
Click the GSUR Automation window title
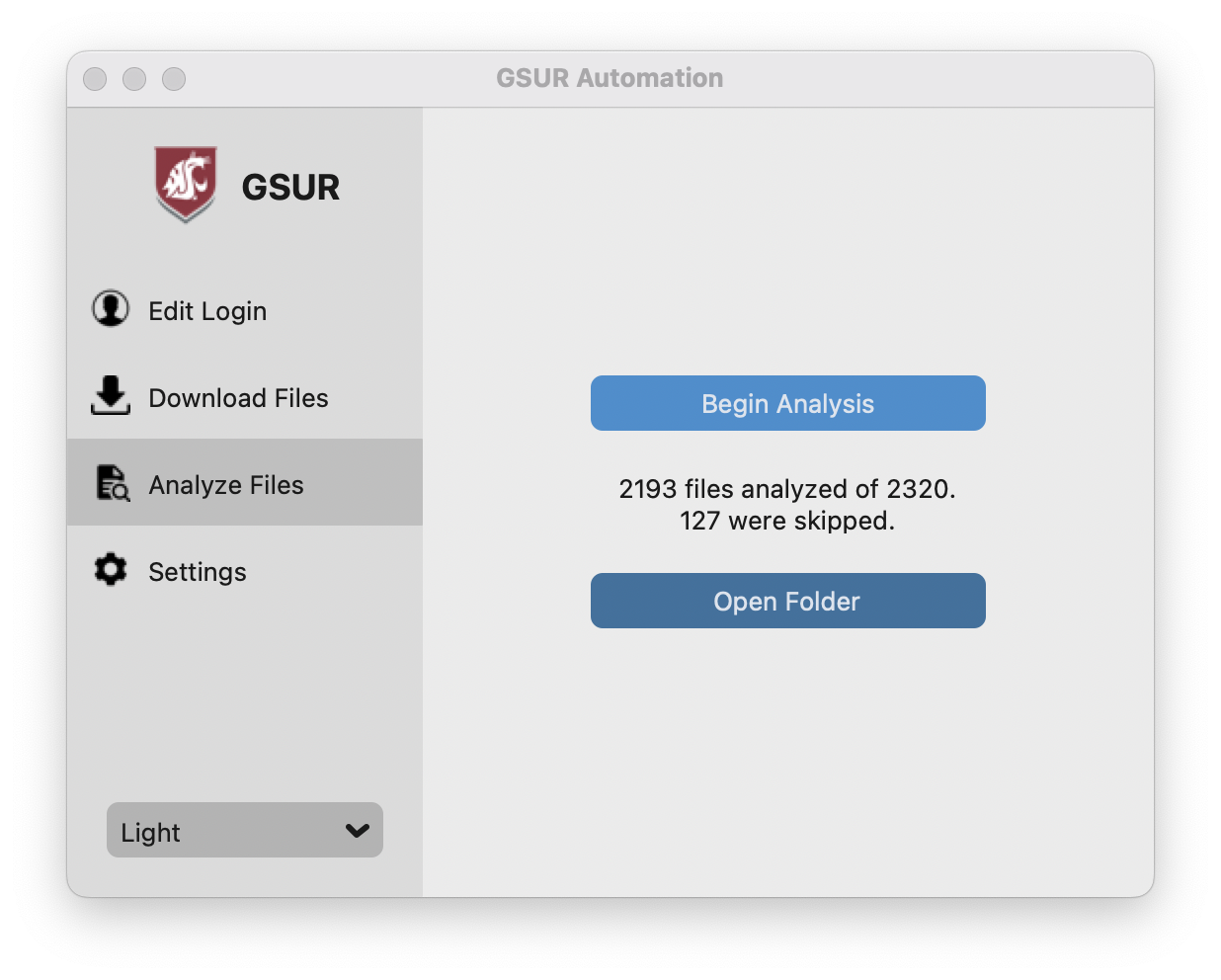coord(610,78)
